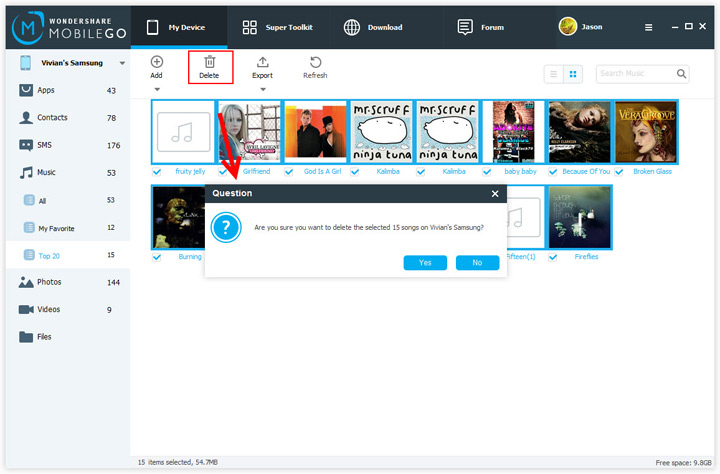Click the Add music icon
Viewport: 720px width, 474px height.
tap(157, 62)
